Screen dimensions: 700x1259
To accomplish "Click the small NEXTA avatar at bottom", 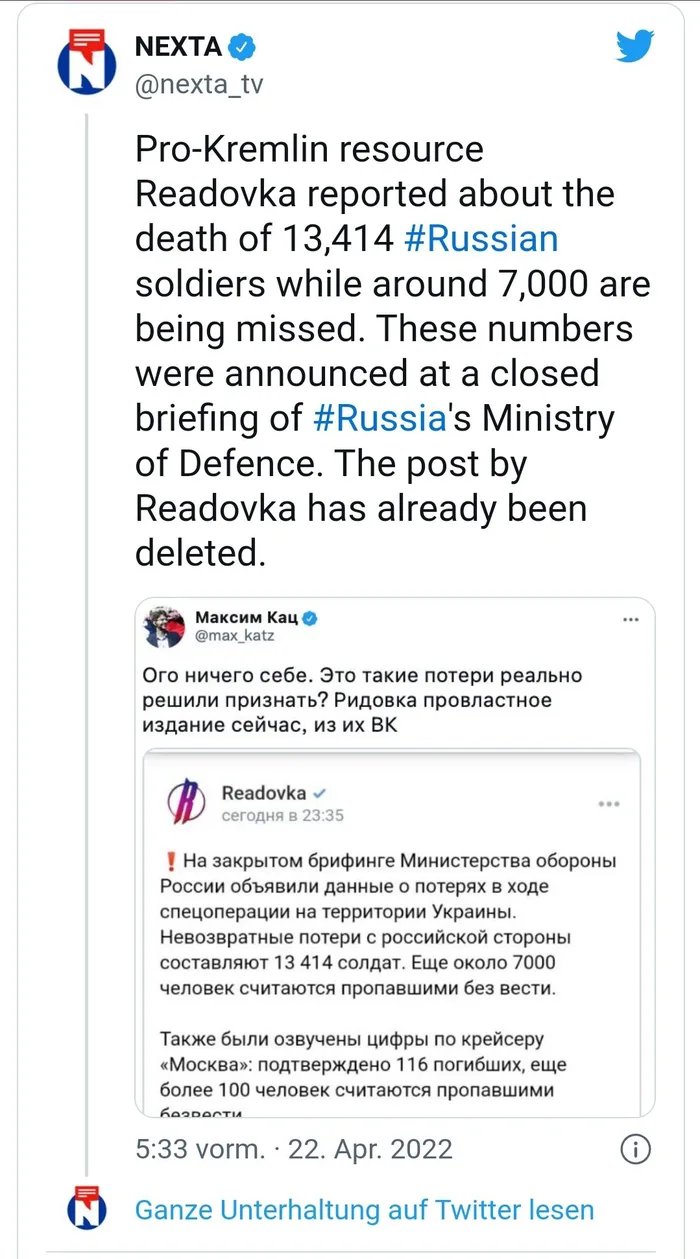I will click(86, 1209).
